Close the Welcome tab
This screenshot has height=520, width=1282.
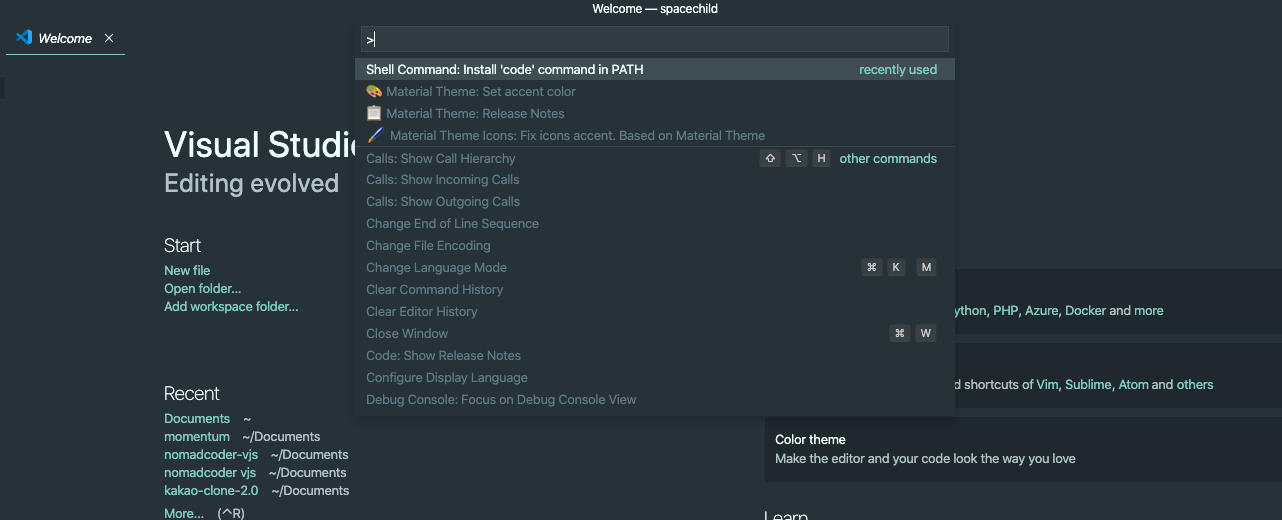pos(109,38)
